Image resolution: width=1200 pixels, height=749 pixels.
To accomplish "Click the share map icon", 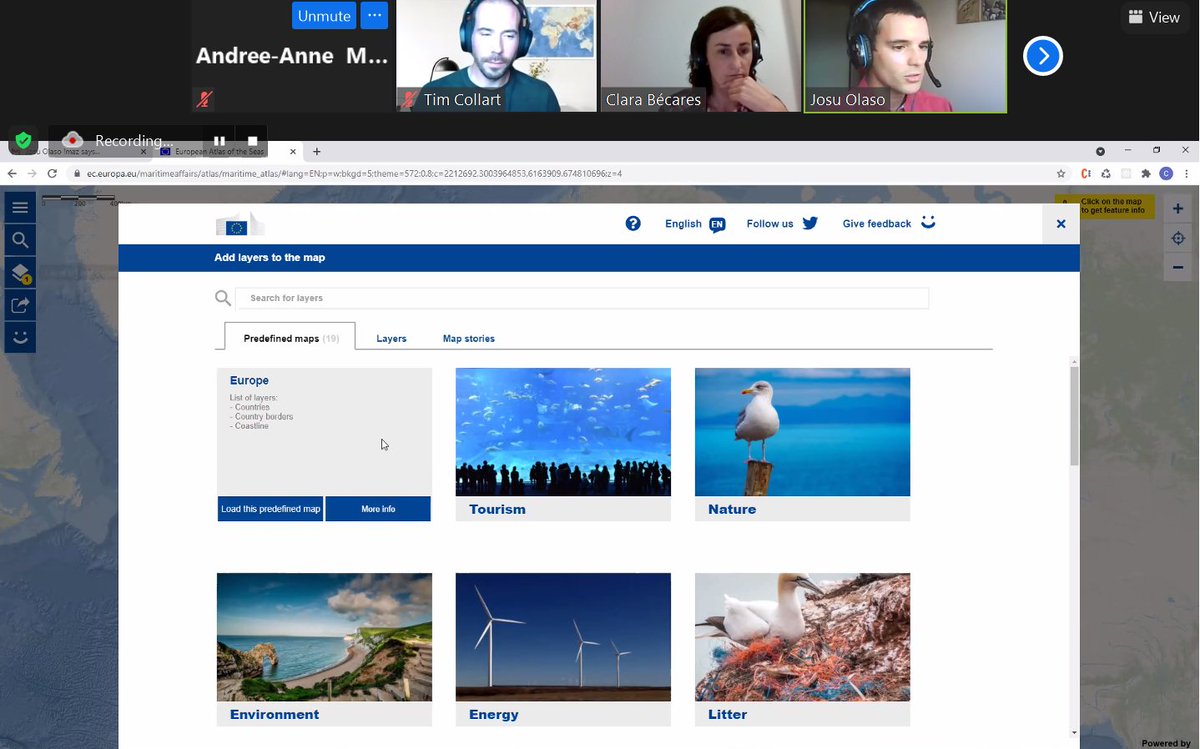I will 20,305.
